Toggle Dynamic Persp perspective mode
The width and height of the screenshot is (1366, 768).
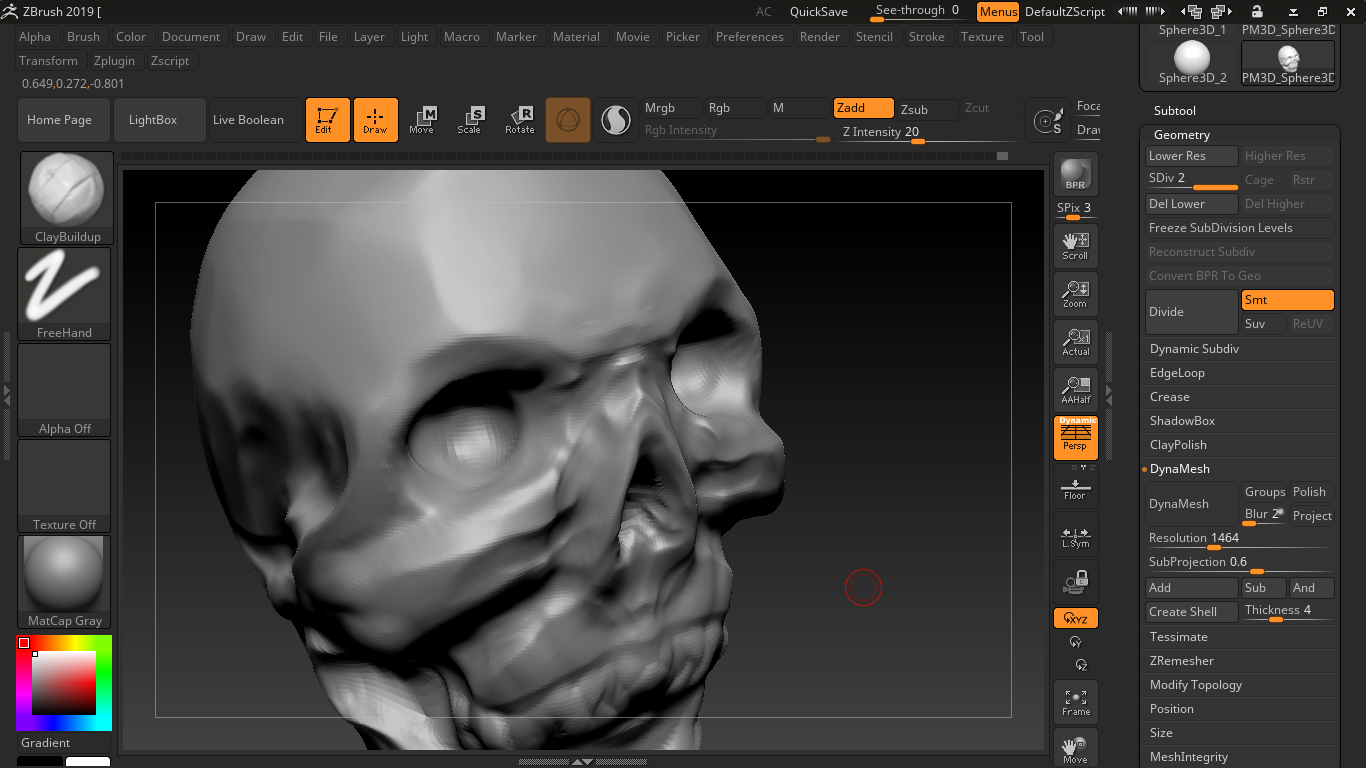(x=1076, y=437)
